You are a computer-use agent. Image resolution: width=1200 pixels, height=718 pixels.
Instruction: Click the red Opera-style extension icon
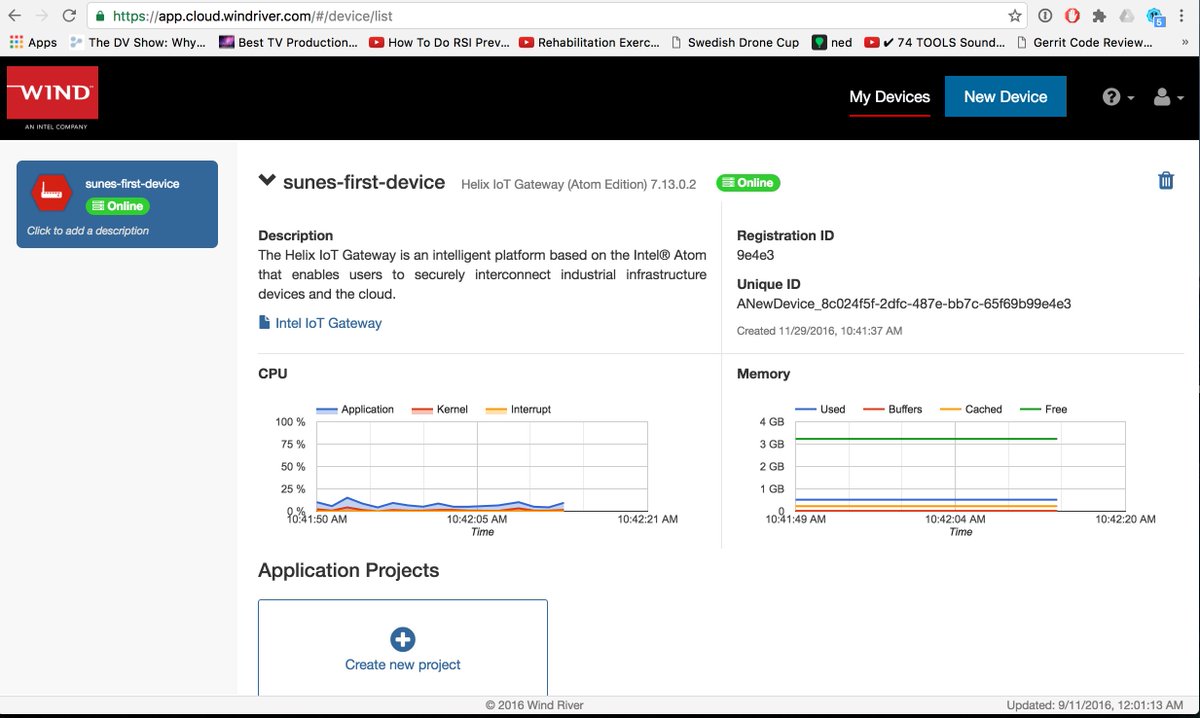(1072, 16)
